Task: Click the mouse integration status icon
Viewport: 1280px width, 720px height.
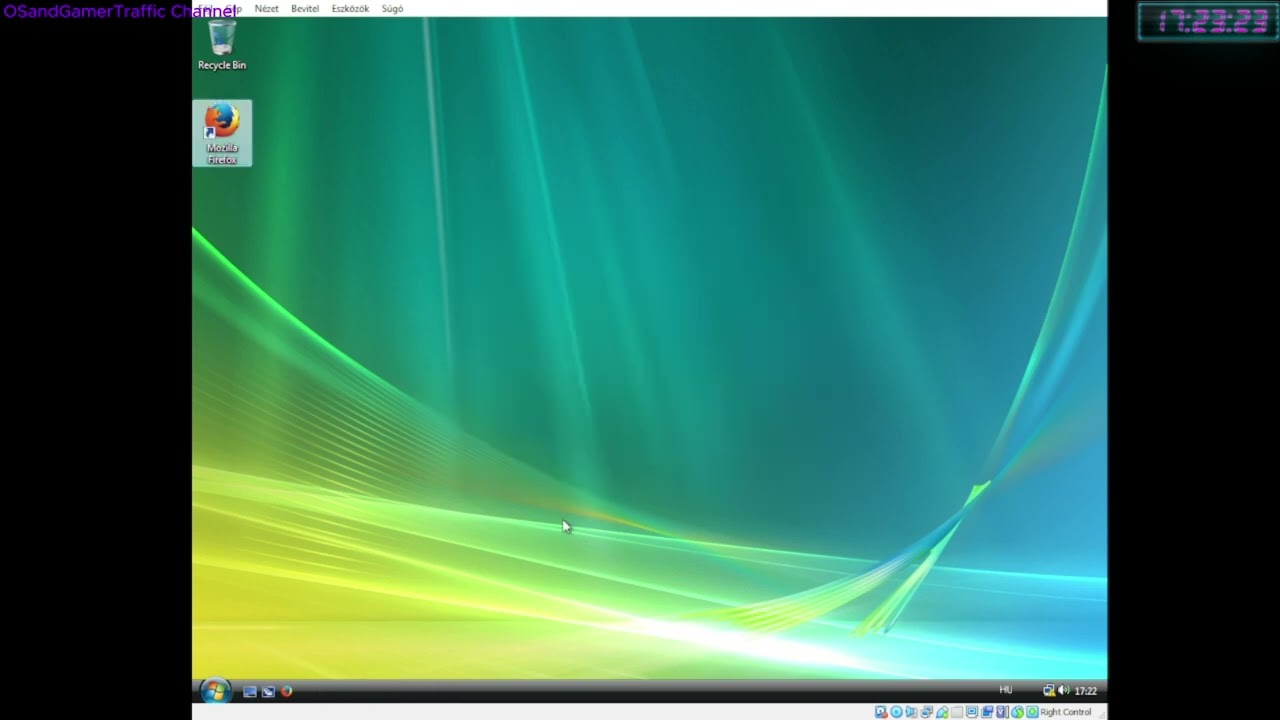Action: point(1017,712)
